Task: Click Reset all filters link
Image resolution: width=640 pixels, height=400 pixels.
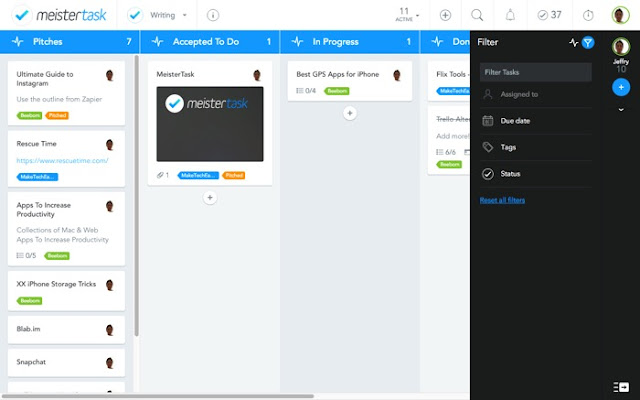Action: click(502, 200)
